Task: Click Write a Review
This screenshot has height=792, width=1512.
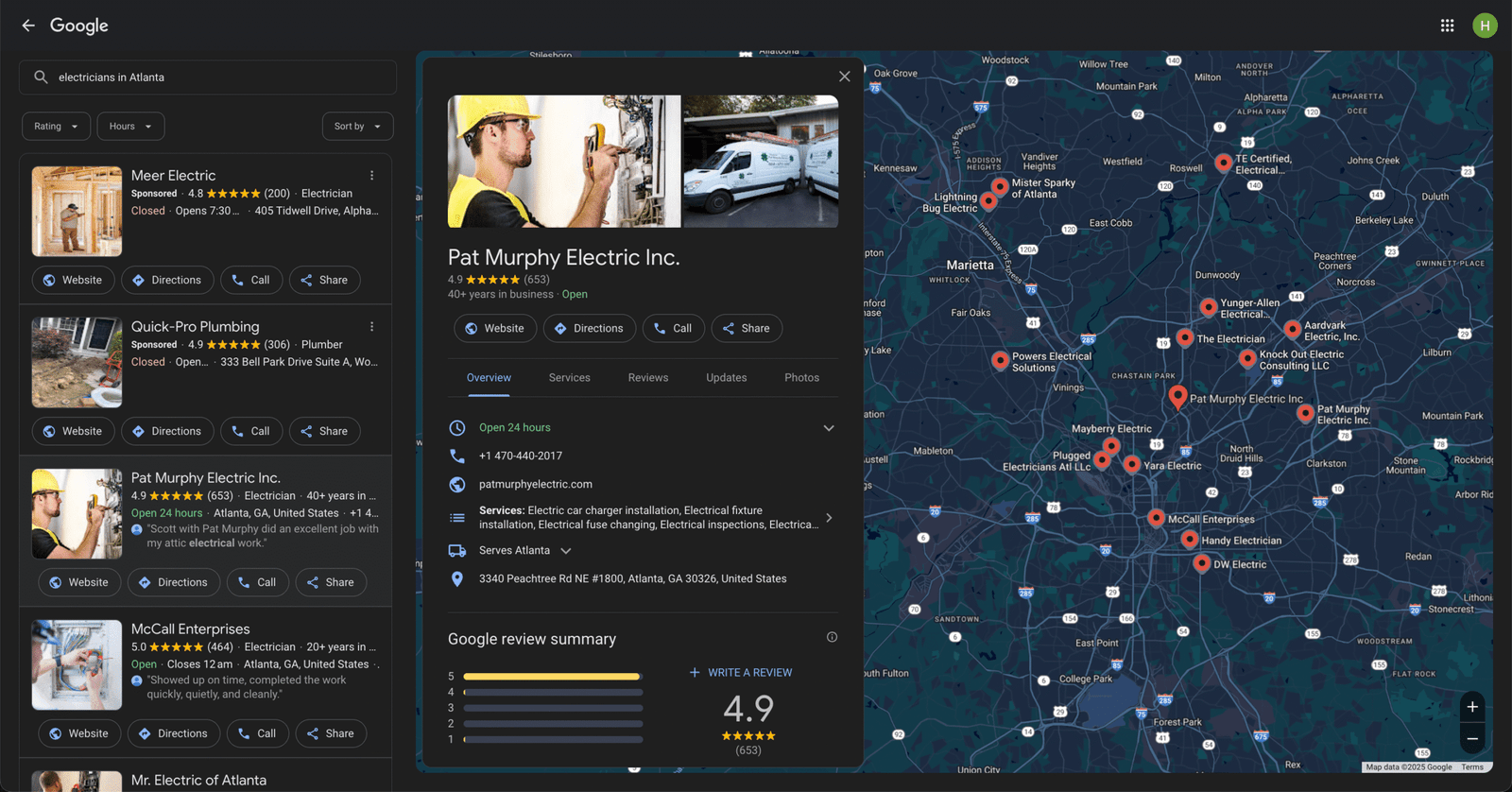Action: [x=741, y=673]
